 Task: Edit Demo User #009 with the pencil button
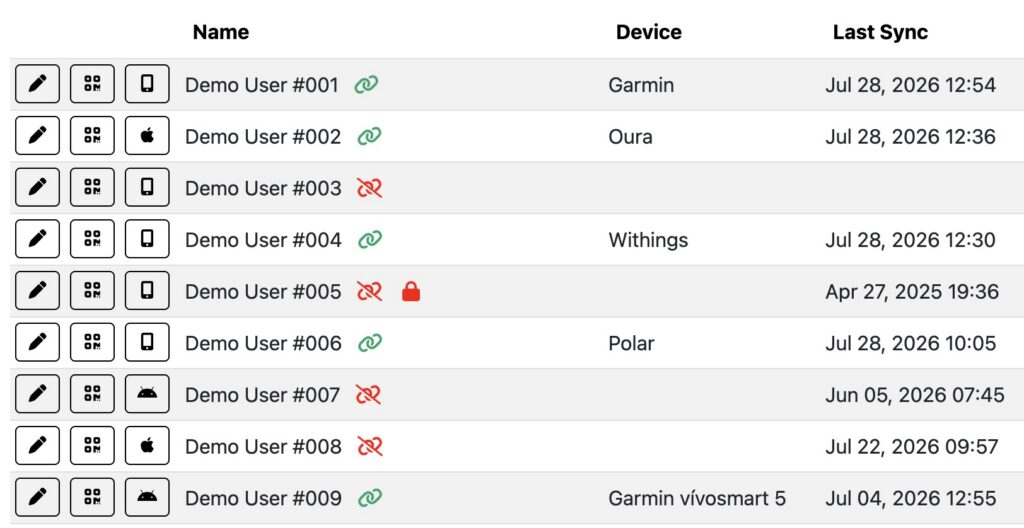click(37, 497)
